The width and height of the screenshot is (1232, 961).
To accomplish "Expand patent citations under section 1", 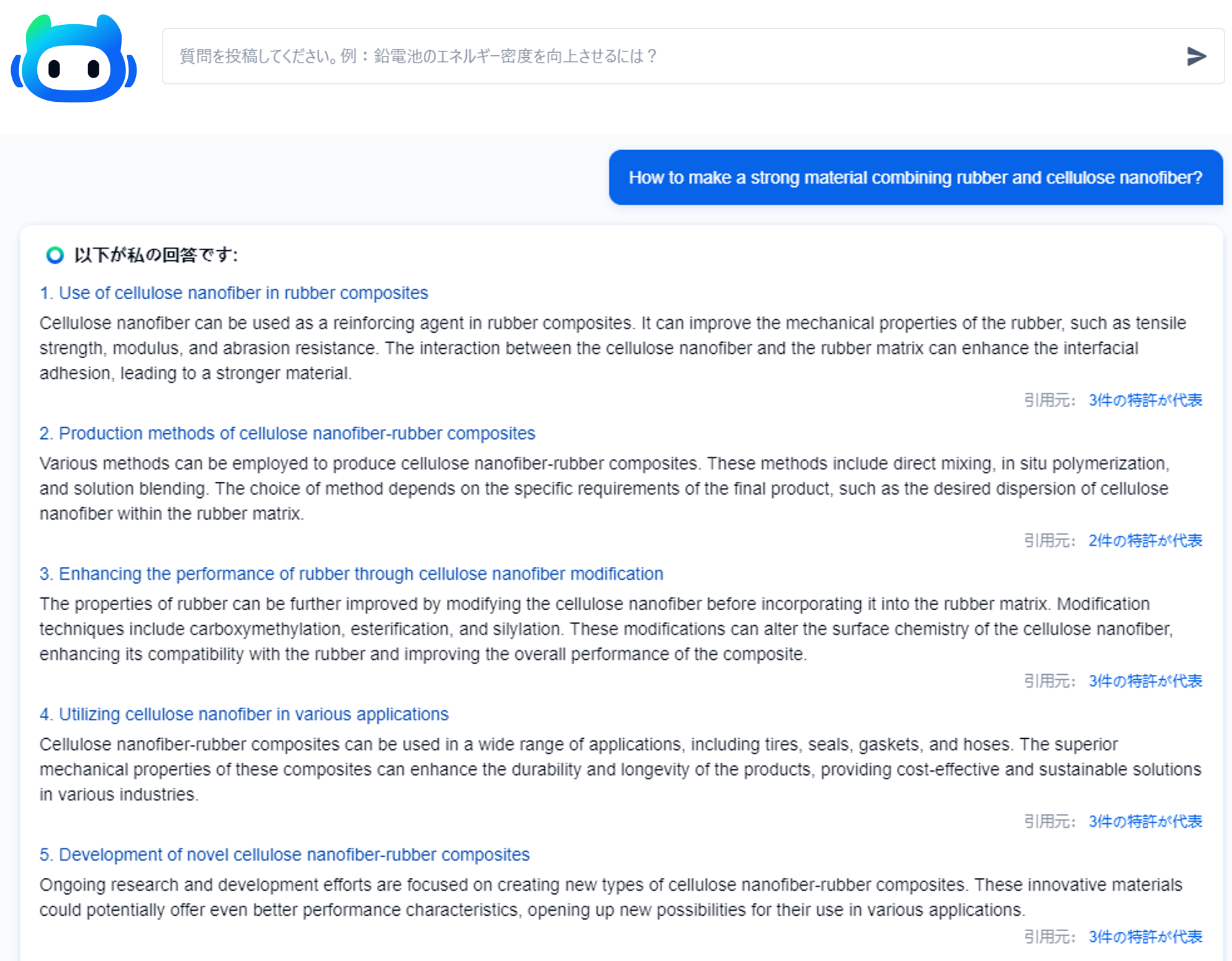I will [x=1145, y=400].
